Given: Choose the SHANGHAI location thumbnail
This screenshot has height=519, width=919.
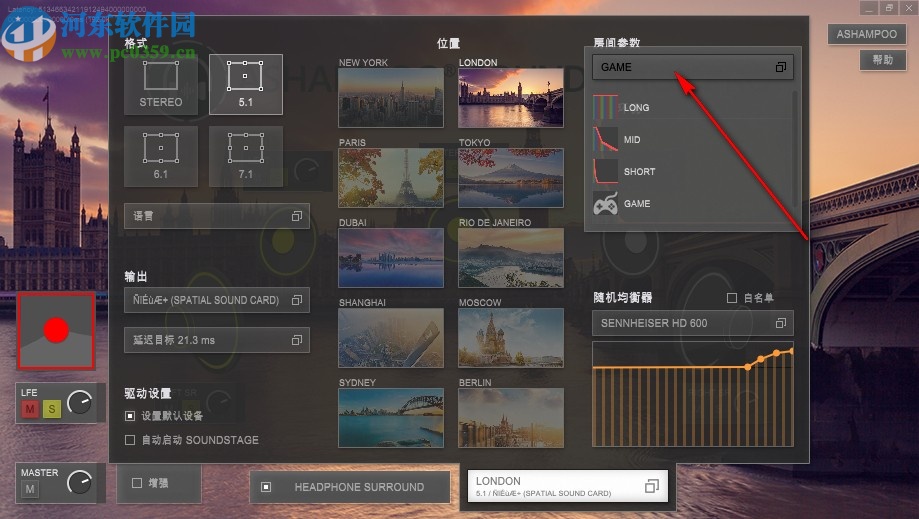Looking at the screenshot, I should pos(391,337).
